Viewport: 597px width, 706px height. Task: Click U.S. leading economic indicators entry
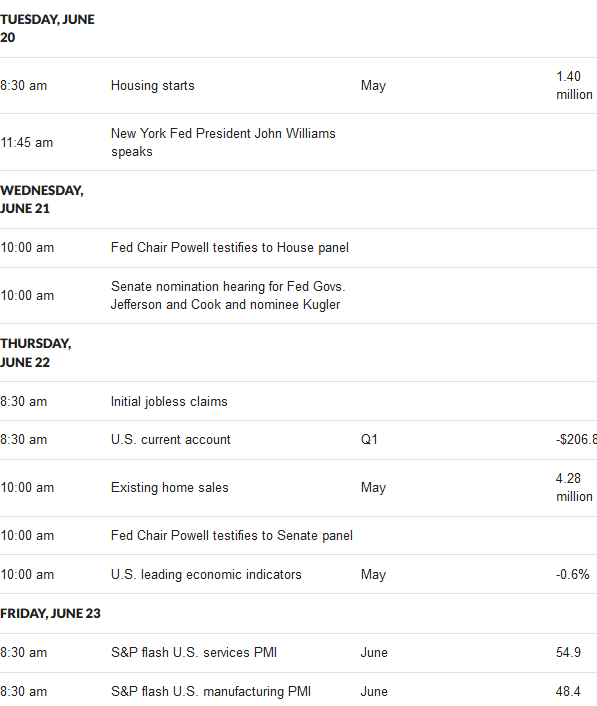click(x=206, y=575)
